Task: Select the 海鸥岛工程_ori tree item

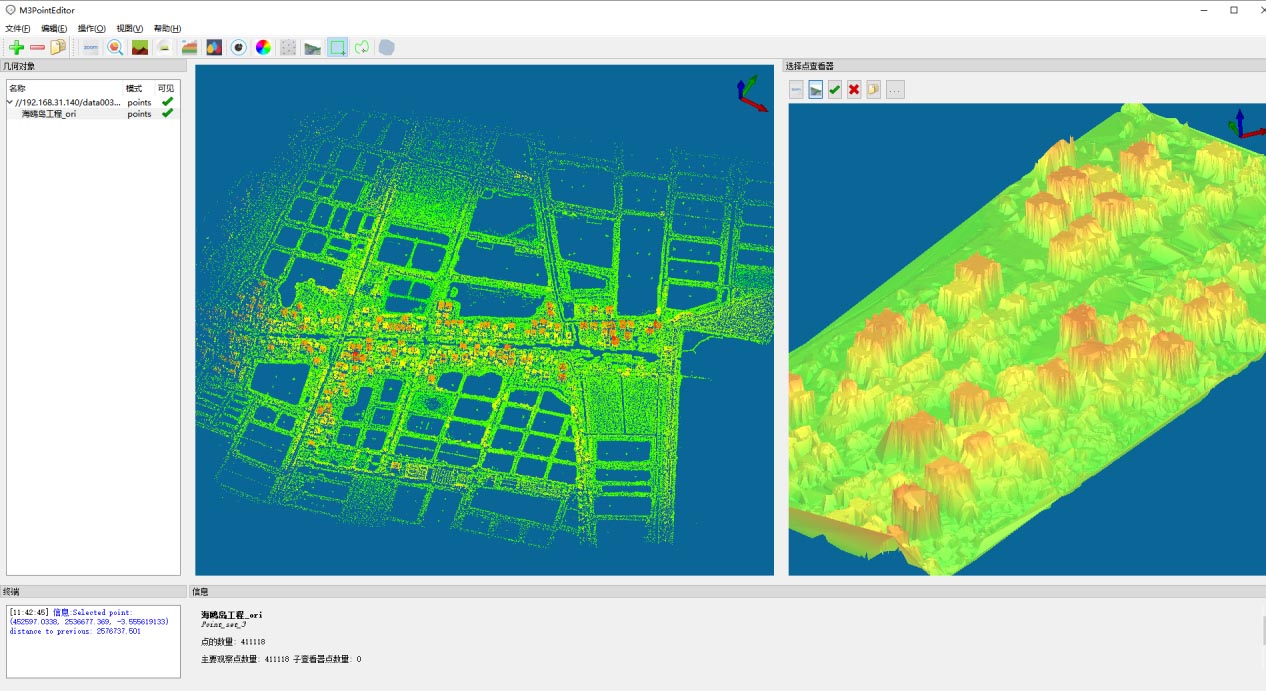Action: pos(49,114)
